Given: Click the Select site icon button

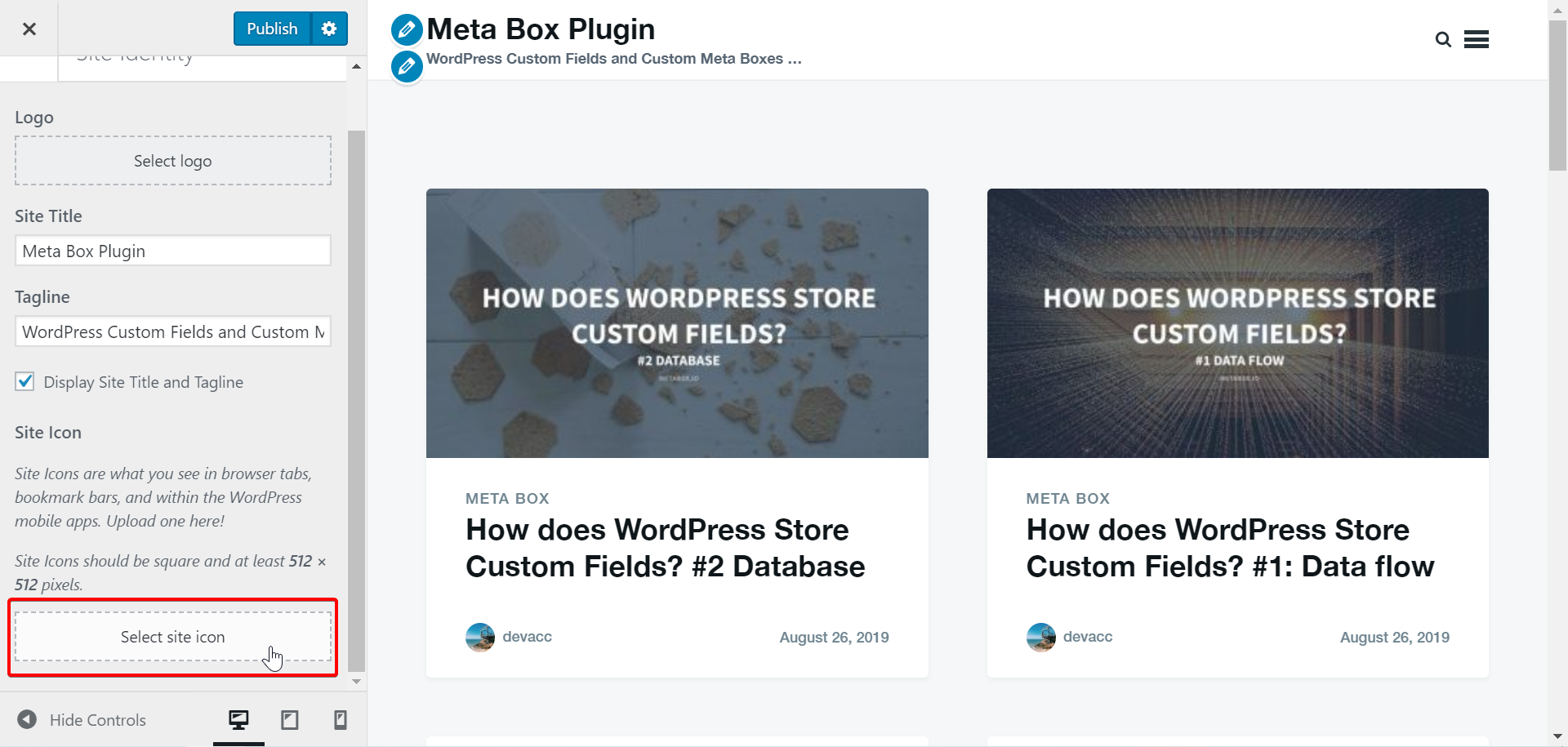Looking at the screenshot, I should coord(172,637).
